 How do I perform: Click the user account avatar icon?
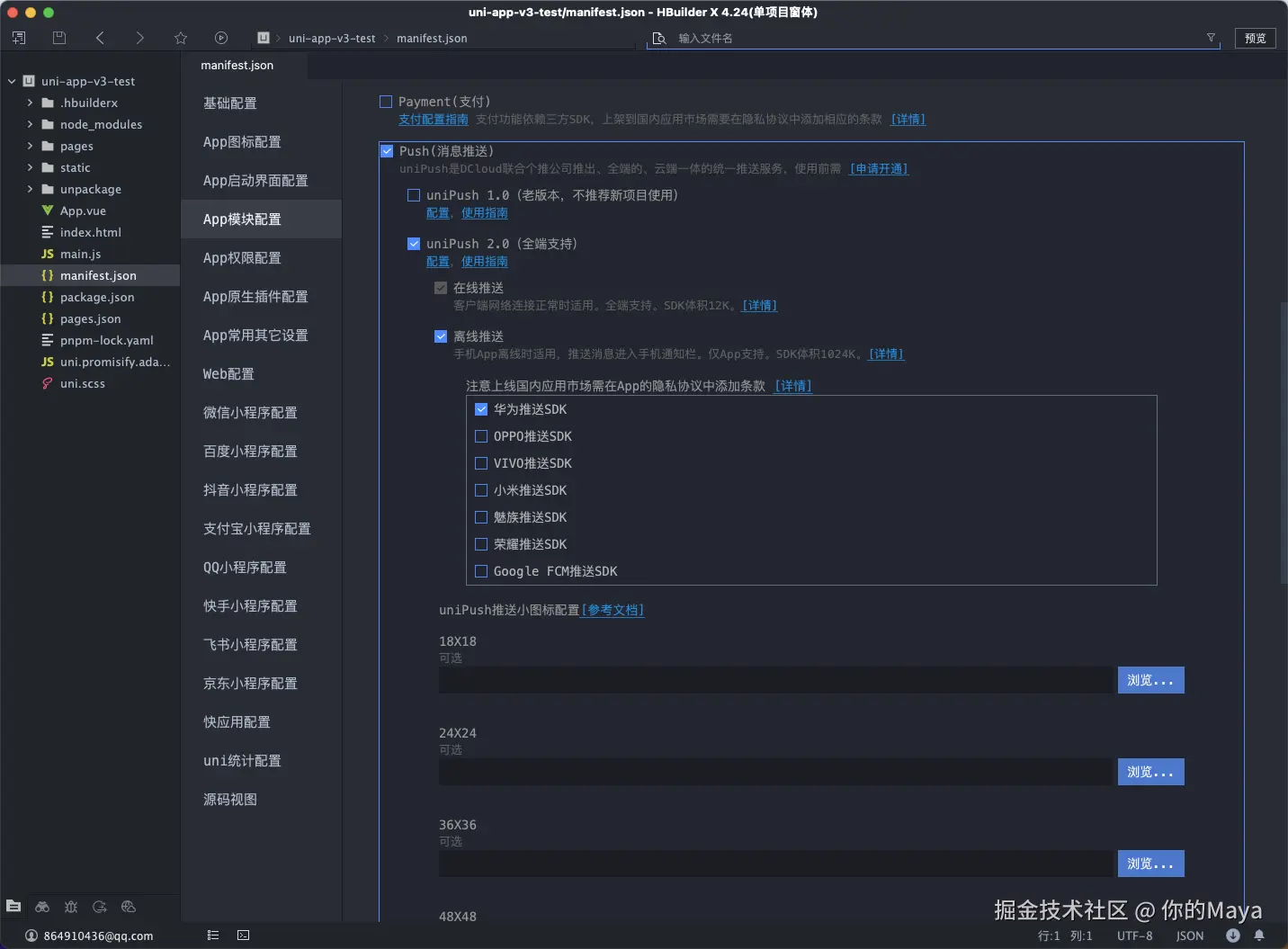click(31, 936)
